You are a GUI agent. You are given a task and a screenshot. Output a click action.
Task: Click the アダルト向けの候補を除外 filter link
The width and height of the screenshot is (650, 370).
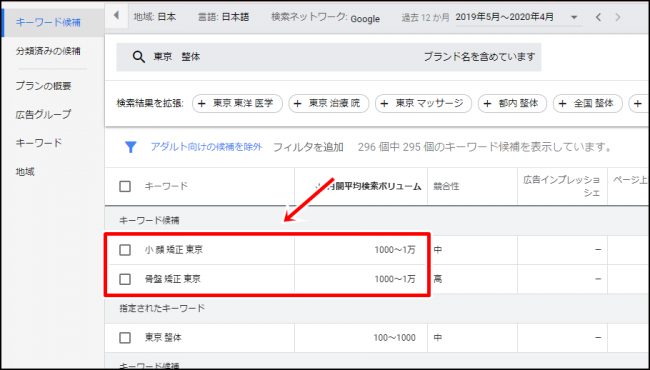206,147
